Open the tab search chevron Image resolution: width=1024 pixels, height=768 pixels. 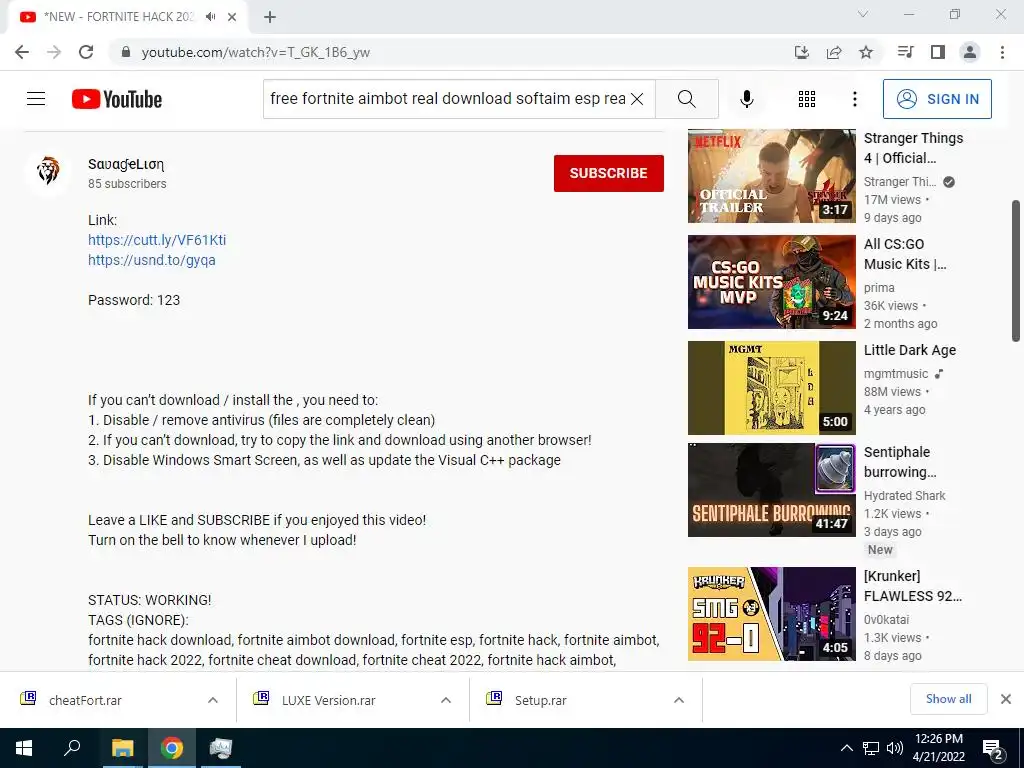pyautogui.click(x=863, y=14)
